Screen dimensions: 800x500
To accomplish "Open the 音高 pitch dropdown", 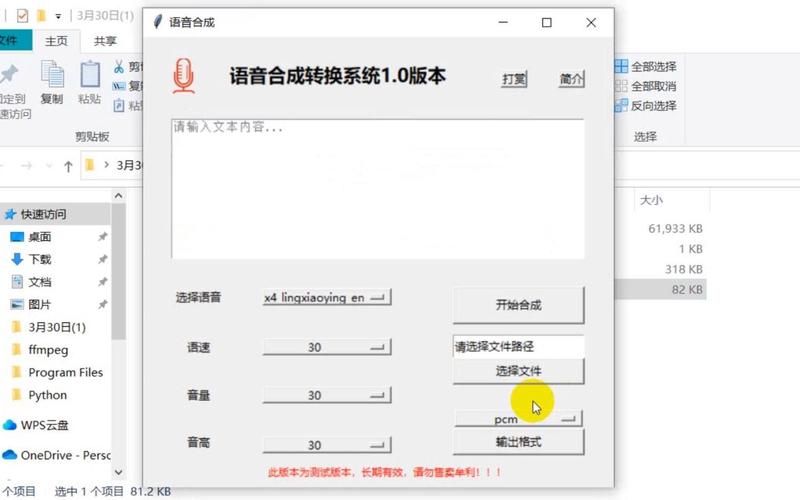I will [327, 445].
